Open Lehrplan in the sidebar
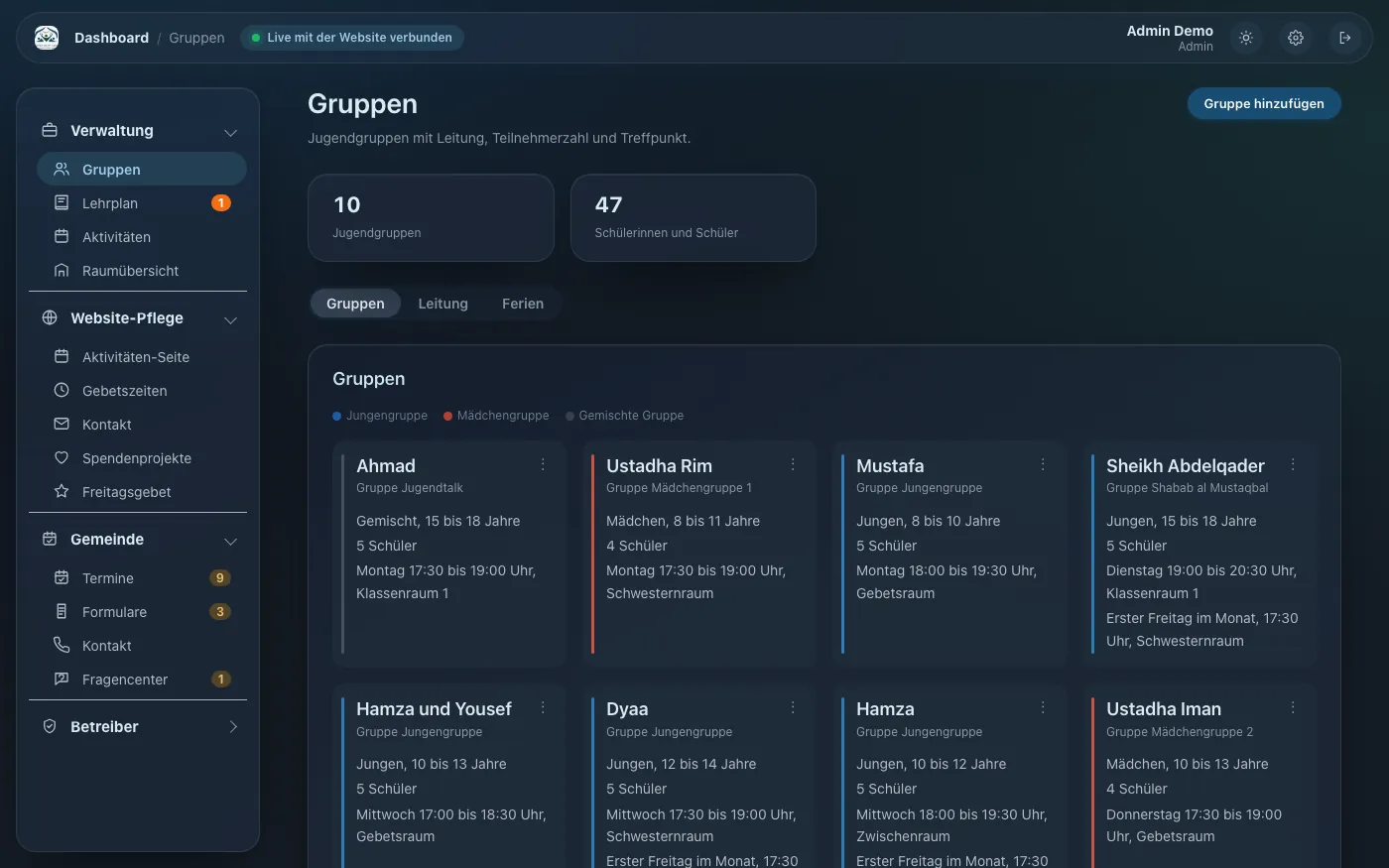The image size is (1389, 868). pos(142,203)
